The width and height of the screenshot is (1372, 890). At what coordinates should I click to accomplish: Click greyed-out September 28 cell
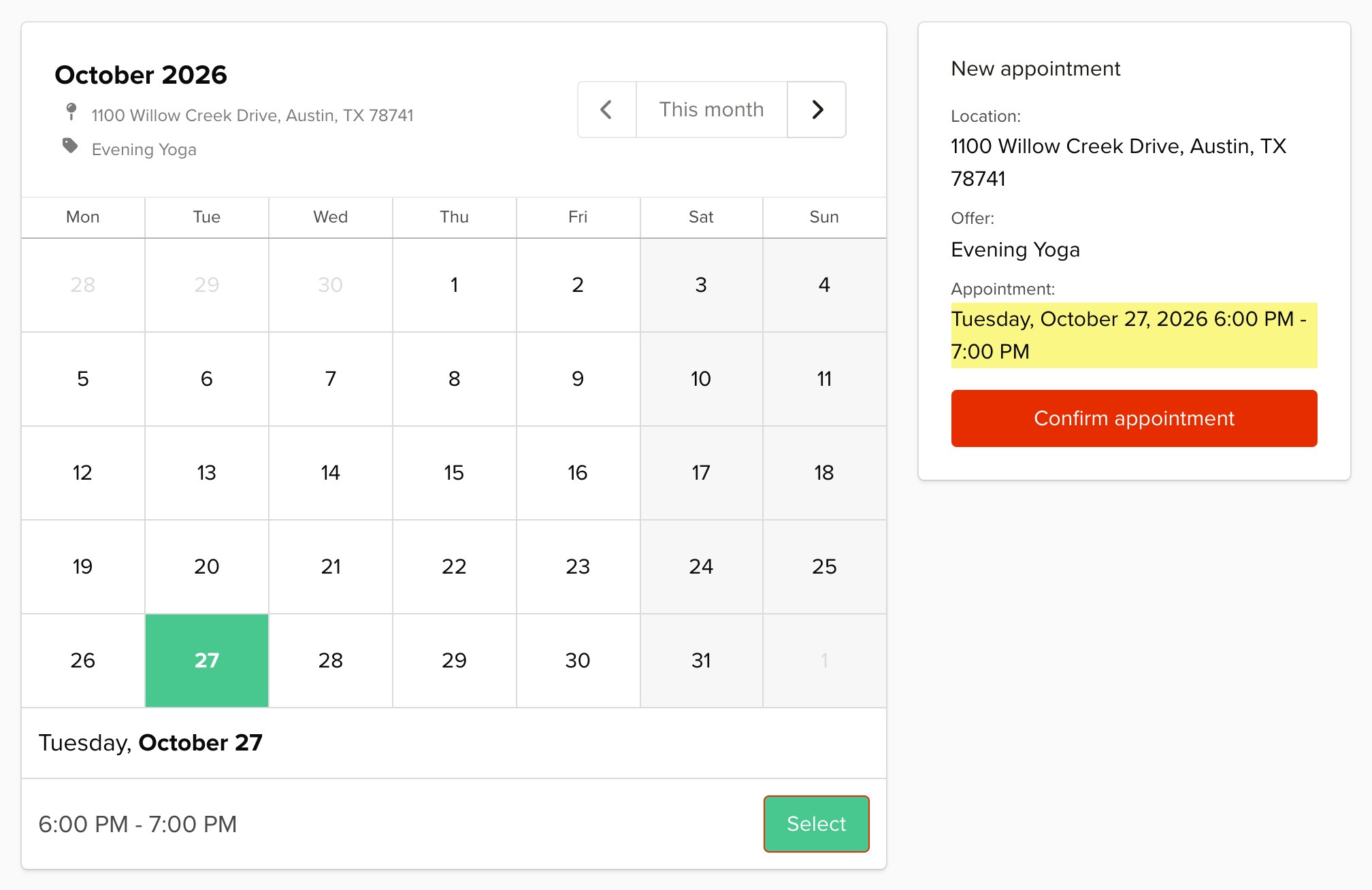[x=83, y=285]
